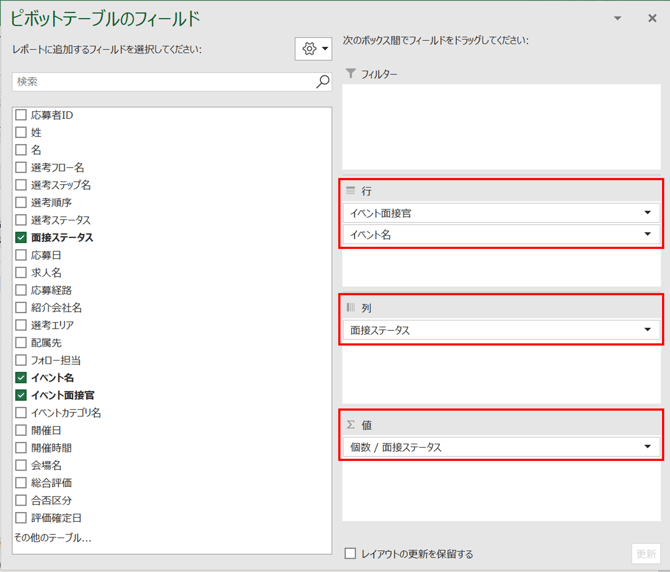Click the sigma values icon next to 値
Image resolution: width=670 pixels, height=572 pixels.
(x=350, y=424)
